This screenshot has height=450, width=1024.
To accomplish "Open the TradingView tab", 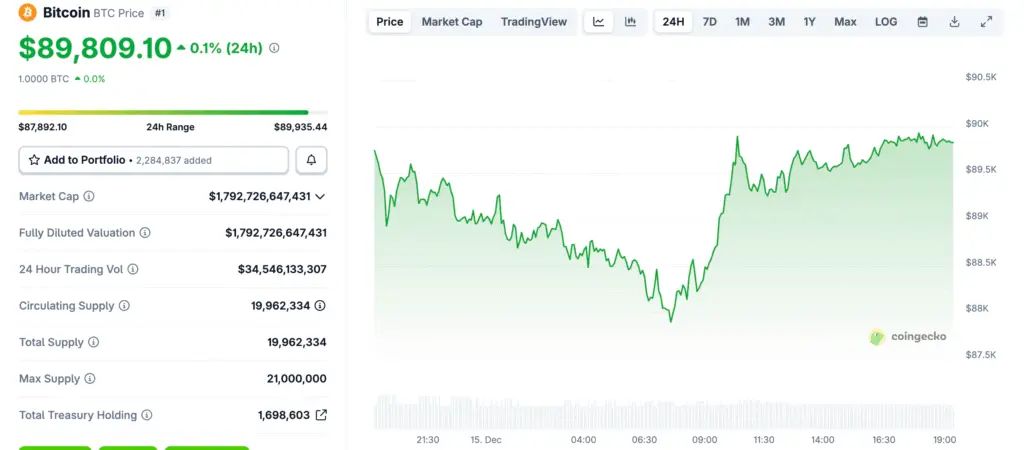I will pos(533,22).
